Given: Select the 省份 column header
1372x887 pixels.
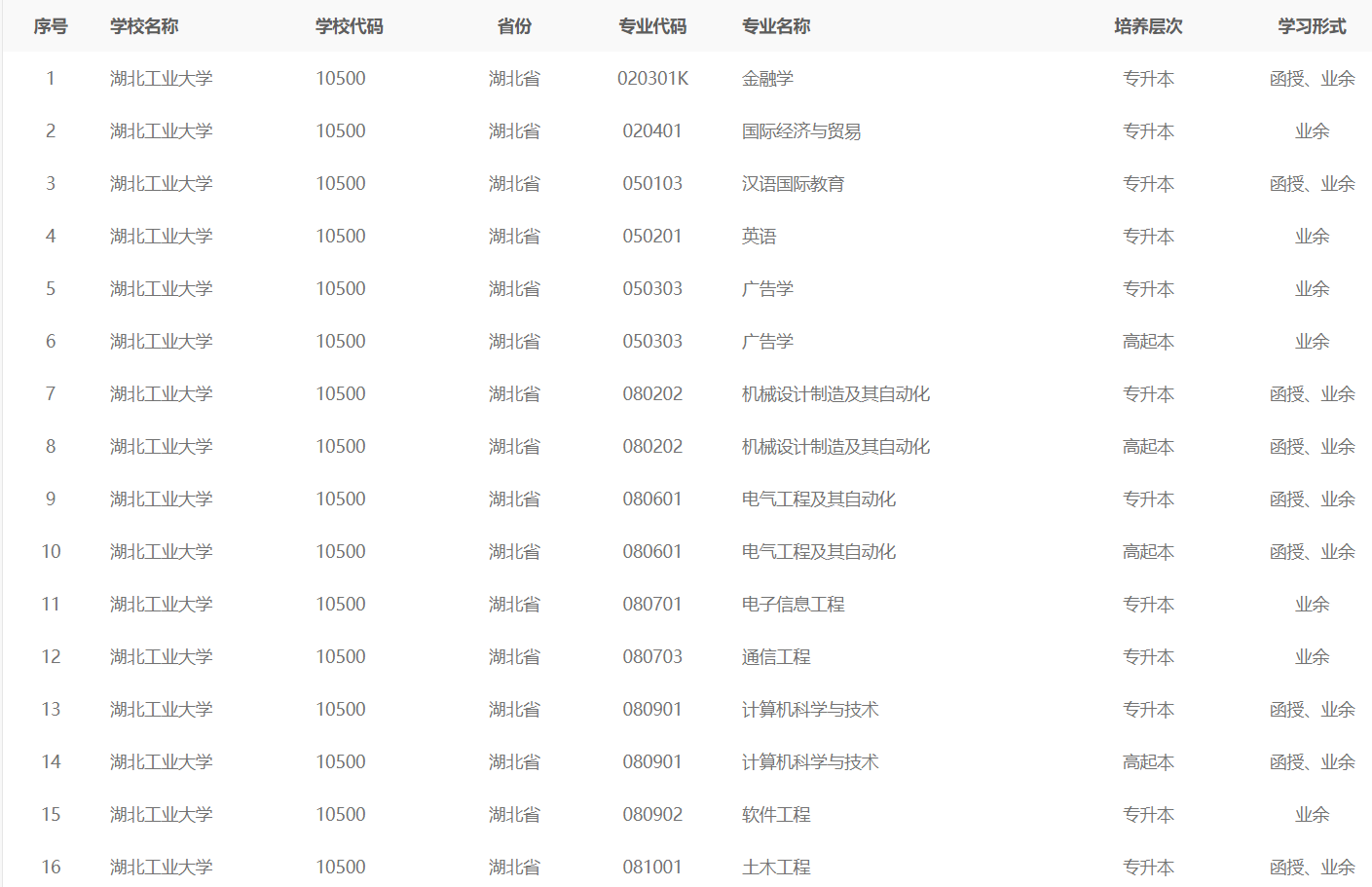Looking at the screenshot, I should (514, 26).
